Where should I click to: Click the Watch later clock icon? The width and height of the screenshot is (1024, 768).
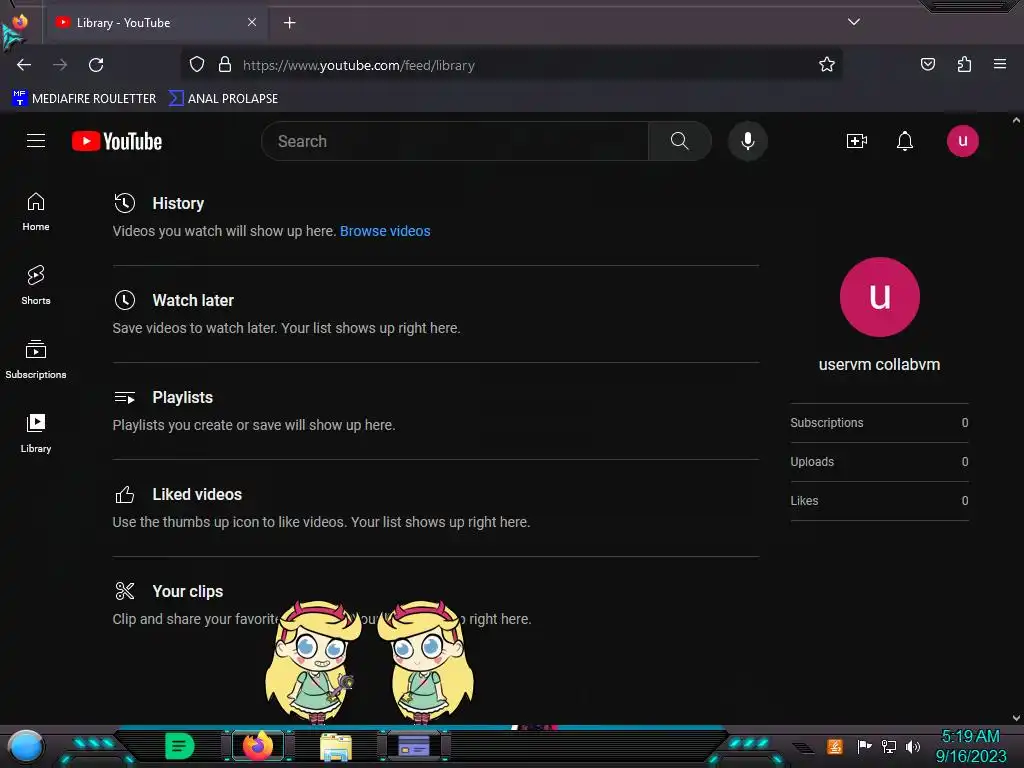(x=125, y=300)
